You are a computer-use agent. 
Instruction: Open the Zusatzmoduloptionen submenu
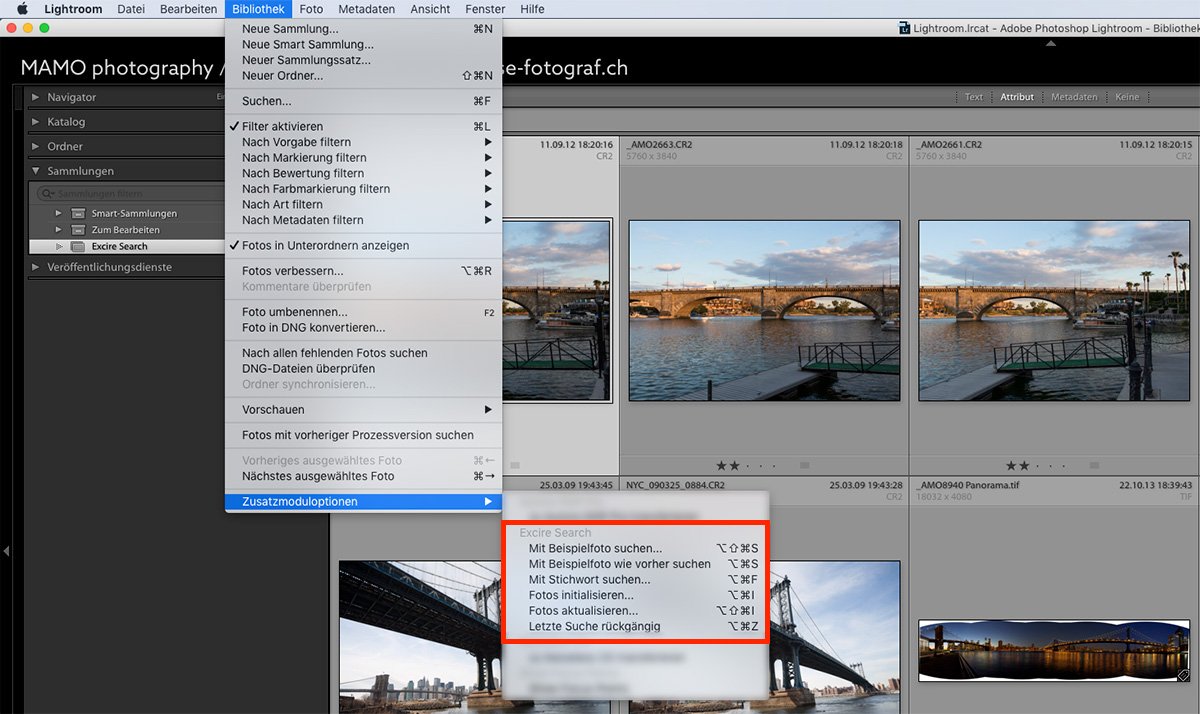(364, 501)
